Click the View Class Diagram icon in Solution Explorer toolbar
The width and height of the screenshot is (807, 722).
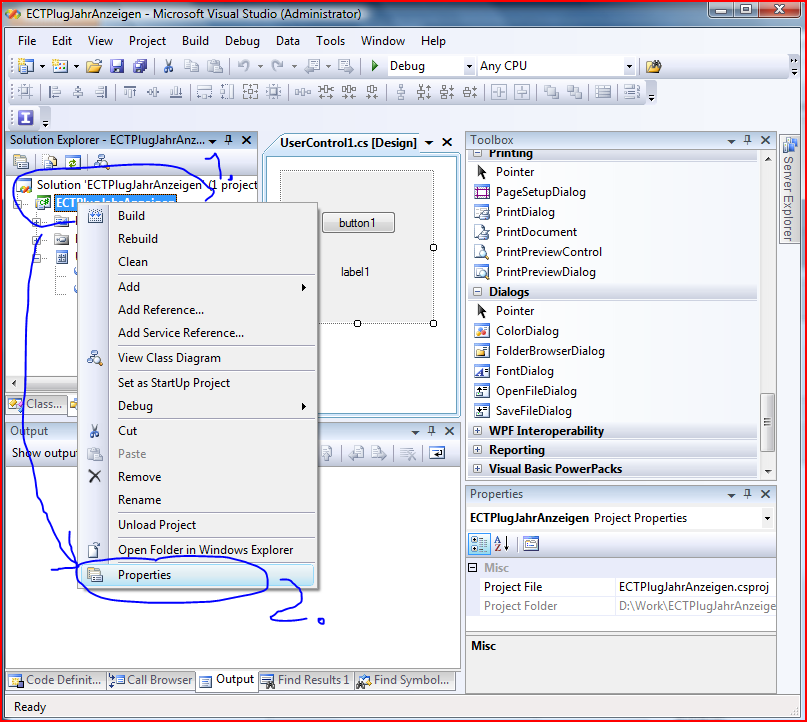tap(101, 162)
